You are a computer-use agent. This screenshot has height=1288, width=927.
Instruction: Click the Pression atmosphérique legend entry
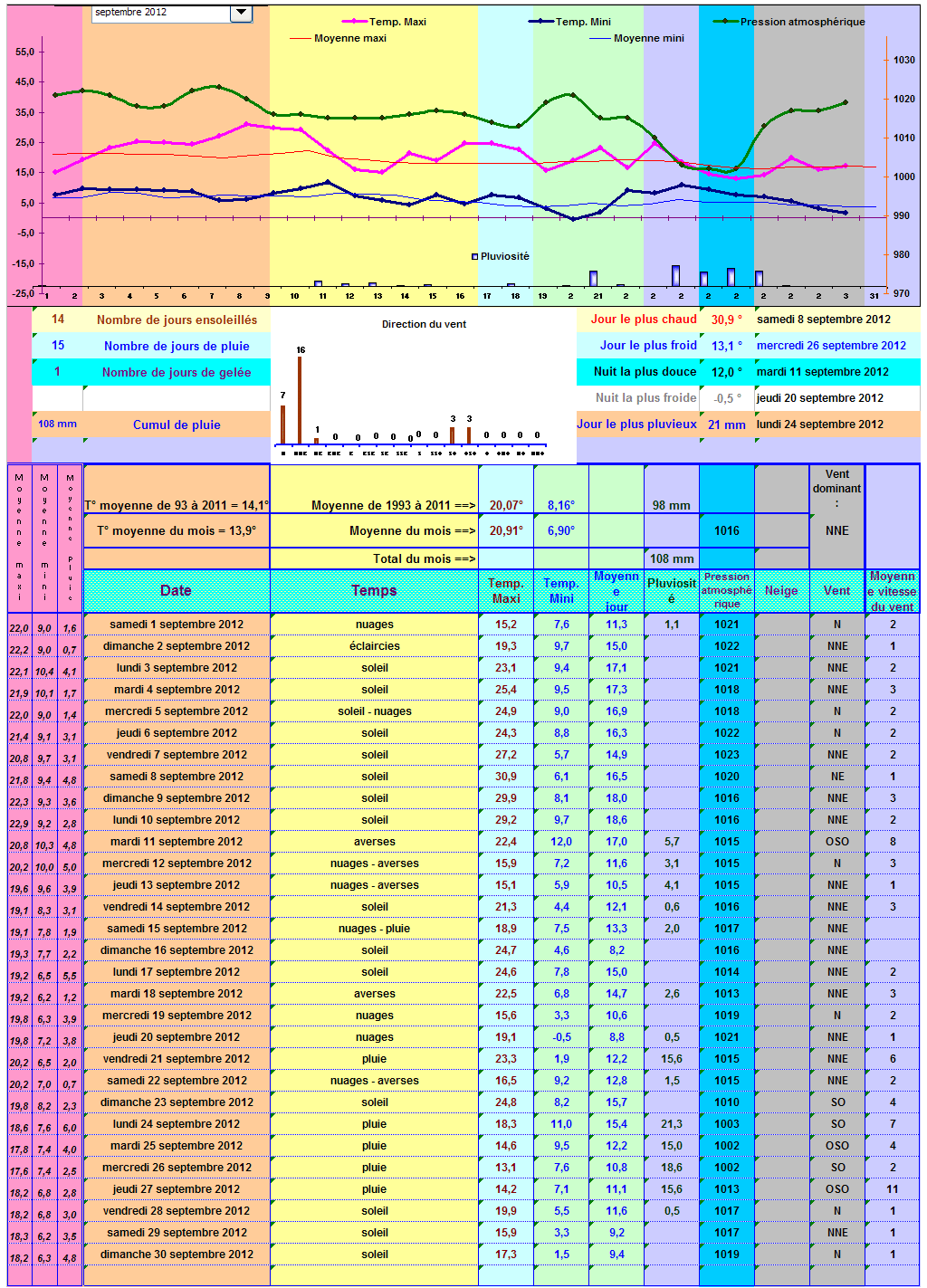coord(789,22)
